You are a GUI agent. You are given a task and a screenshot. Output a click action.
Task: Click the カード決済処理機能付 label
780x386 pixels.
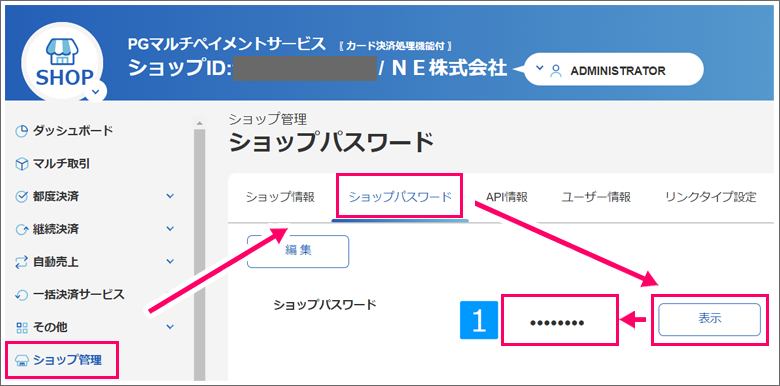point(394,46)
